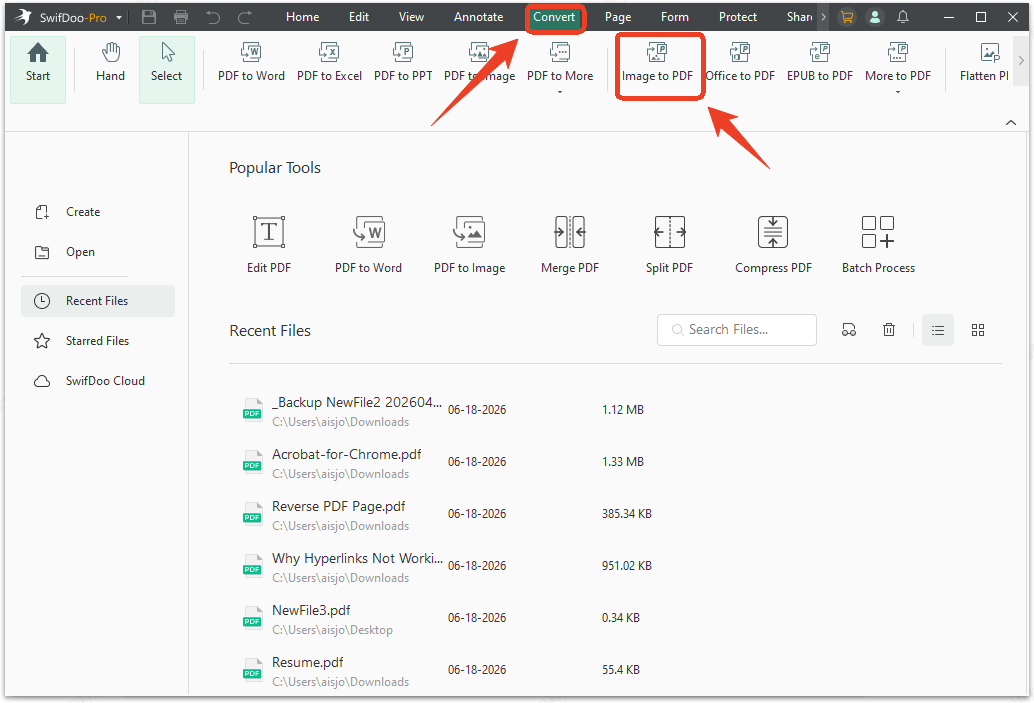
Task: Show more ribbon tabs with arrow
Action: coord(823,17)
